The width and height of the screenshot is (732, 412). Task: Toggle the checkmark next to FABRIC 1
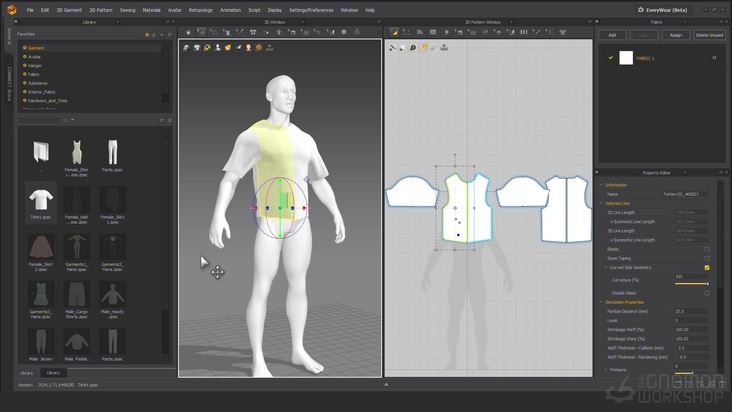610,58
